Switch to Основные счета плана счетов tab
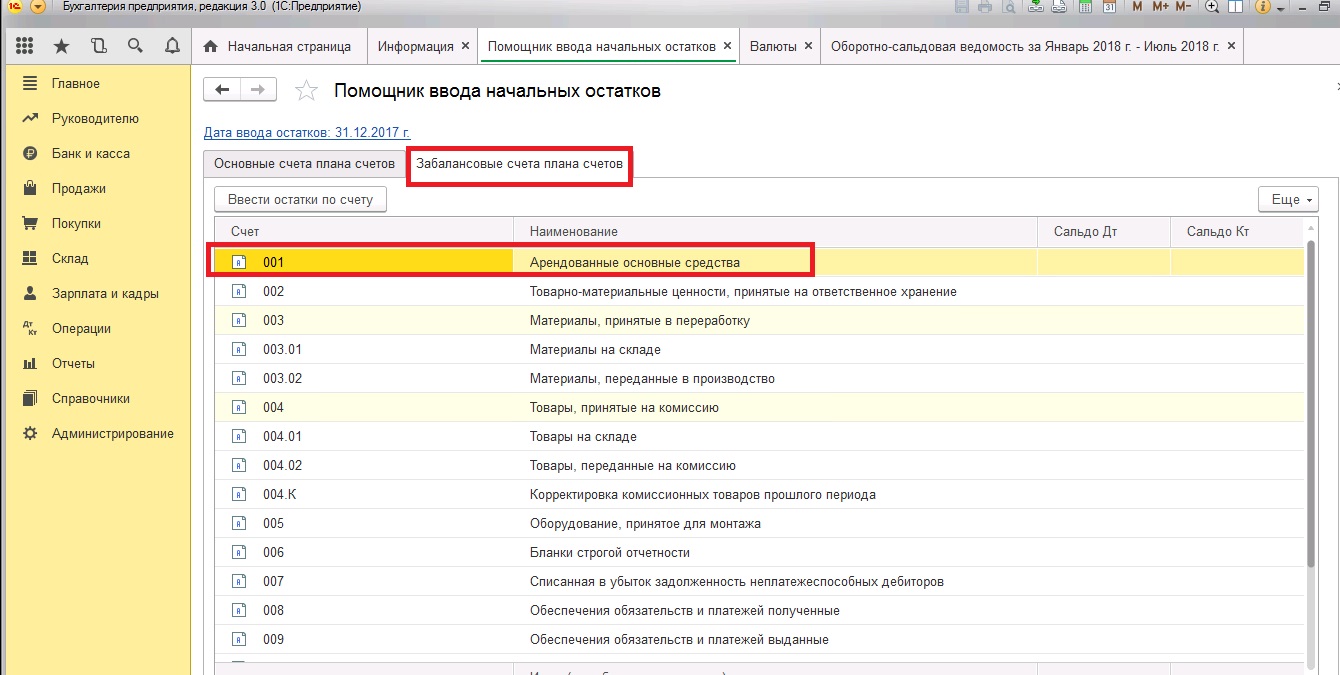This screenshot has width=1340, height=675. (304, 164)
